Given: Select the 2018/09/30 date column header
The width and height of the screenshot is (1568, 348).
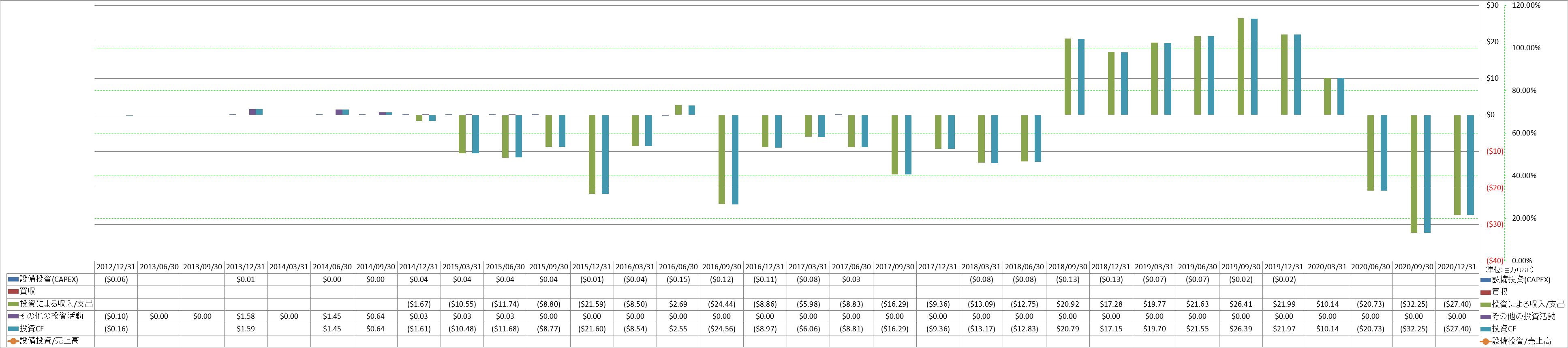Looking at the screenshot, I should point(1067,267).
